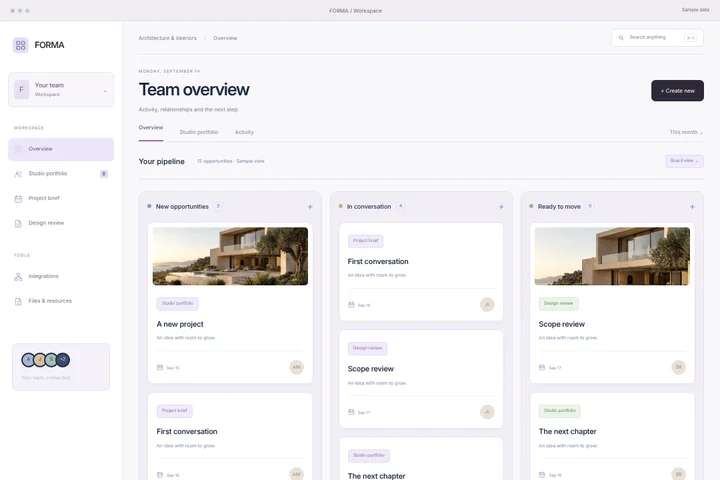Viewport: 720px width, 480px height.
Task: Click Studio portfolio tag in In conversation column
Action: click(369, 456)
